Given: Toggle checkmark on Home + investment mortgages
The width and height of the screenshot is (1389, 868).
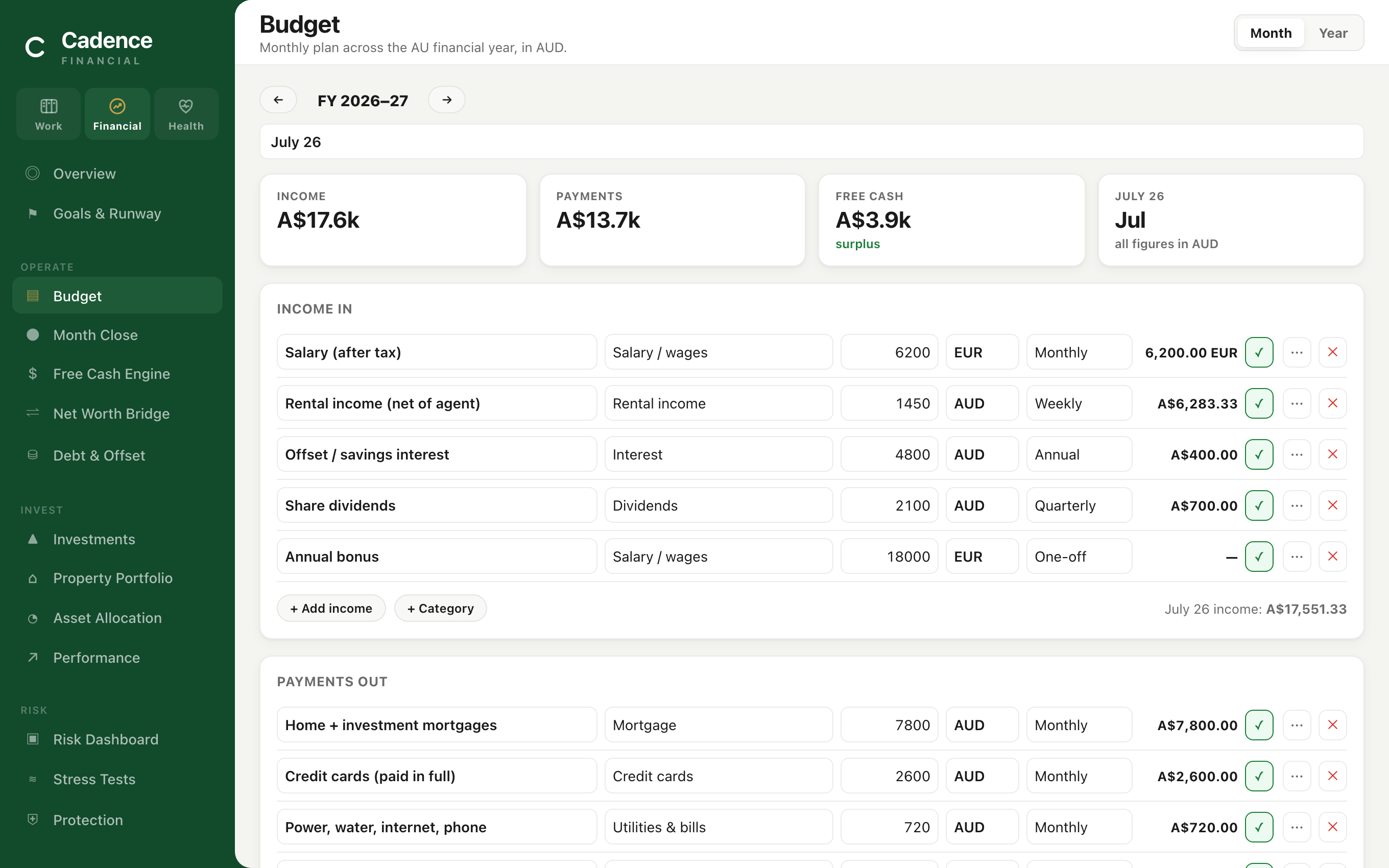Looking at the screenshot, I should point(1259,725).
